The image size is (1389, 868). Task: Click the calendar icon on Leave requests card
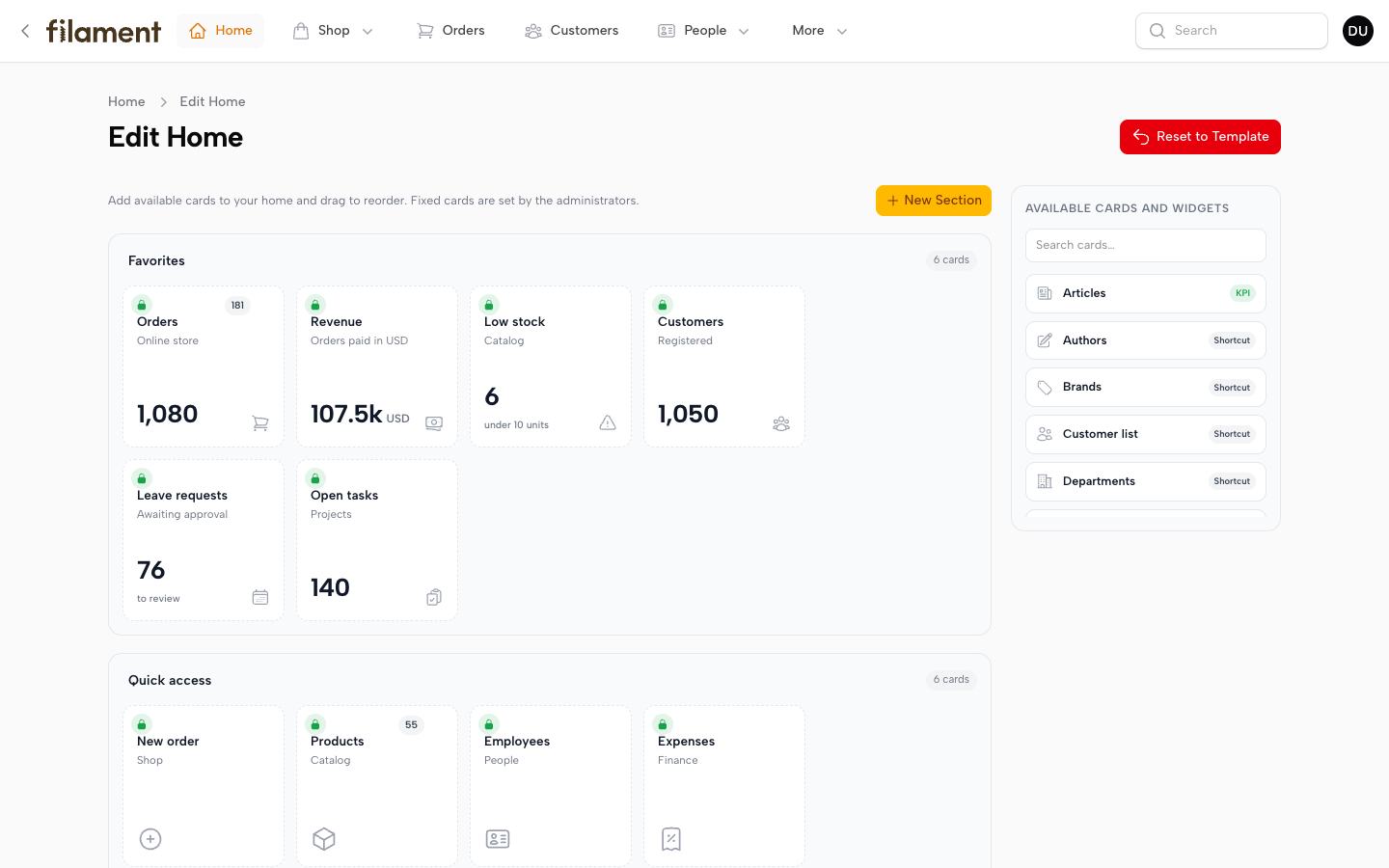pyautogui.click(x=260, y=597)
